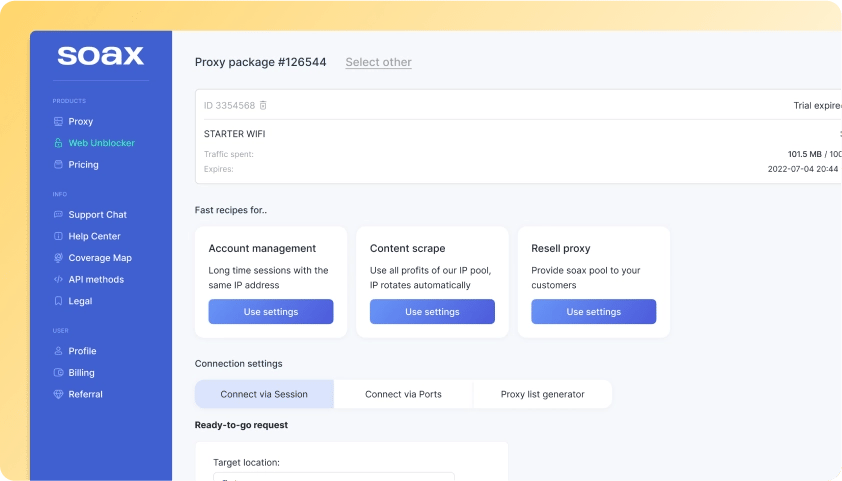Screen dimensions: 842x481
Task: Select the Proxy list generator tab
Action: point(542,394)
